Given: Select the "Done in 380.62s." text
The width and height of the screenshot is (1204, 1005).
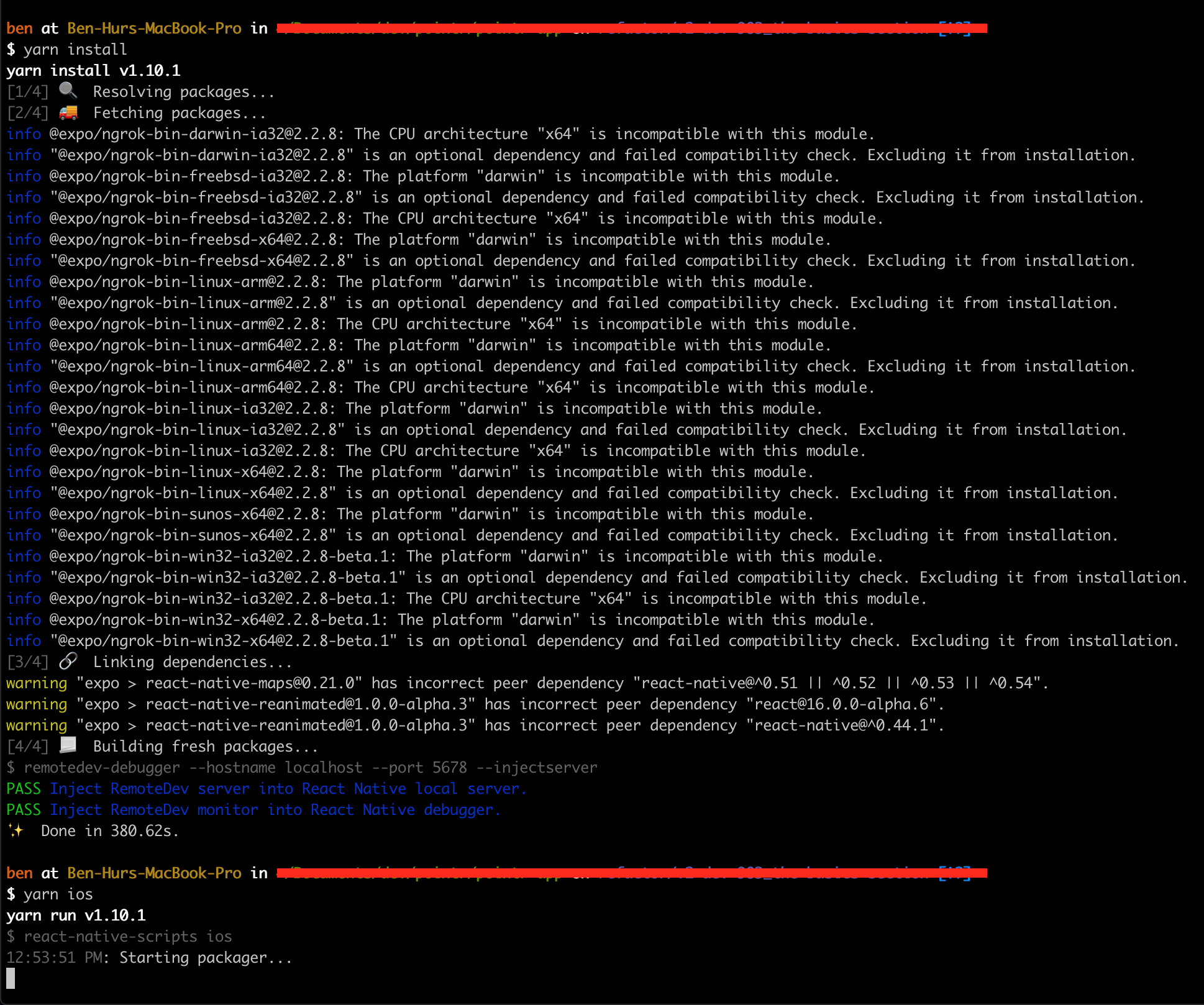Looking at the screenshot, I should pyautogui.click(x=110, y=831).
